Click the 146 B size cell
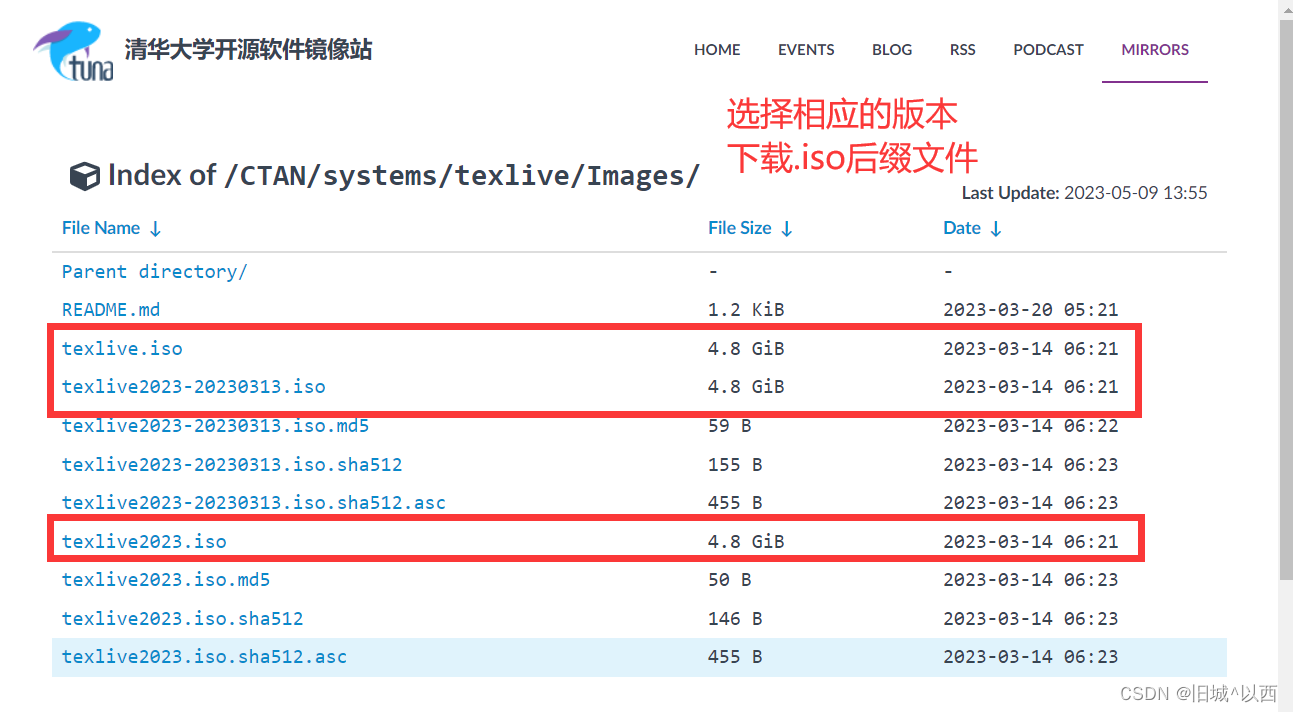 pos(735,618)
